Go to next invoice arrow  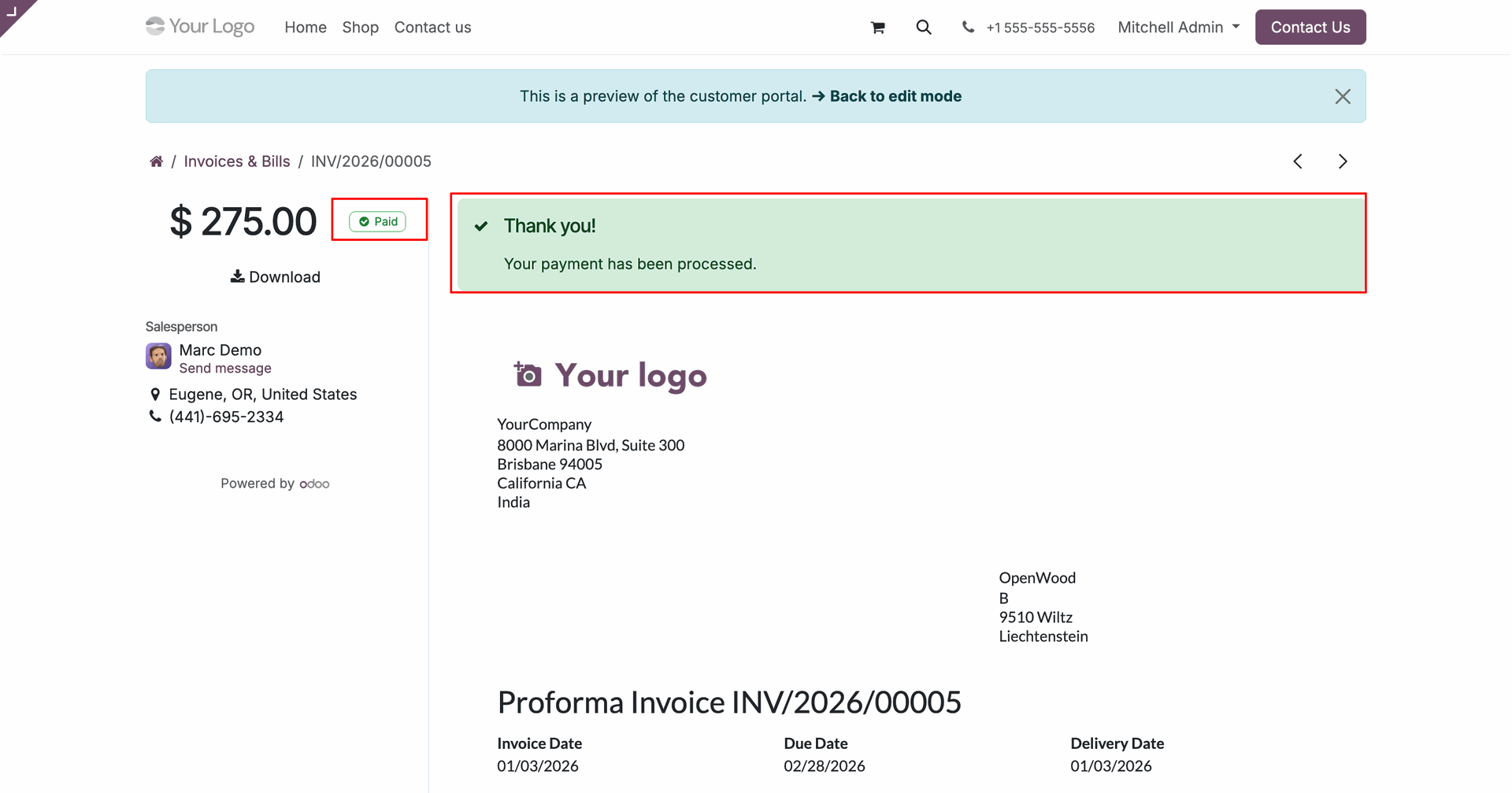[1343, 161]
